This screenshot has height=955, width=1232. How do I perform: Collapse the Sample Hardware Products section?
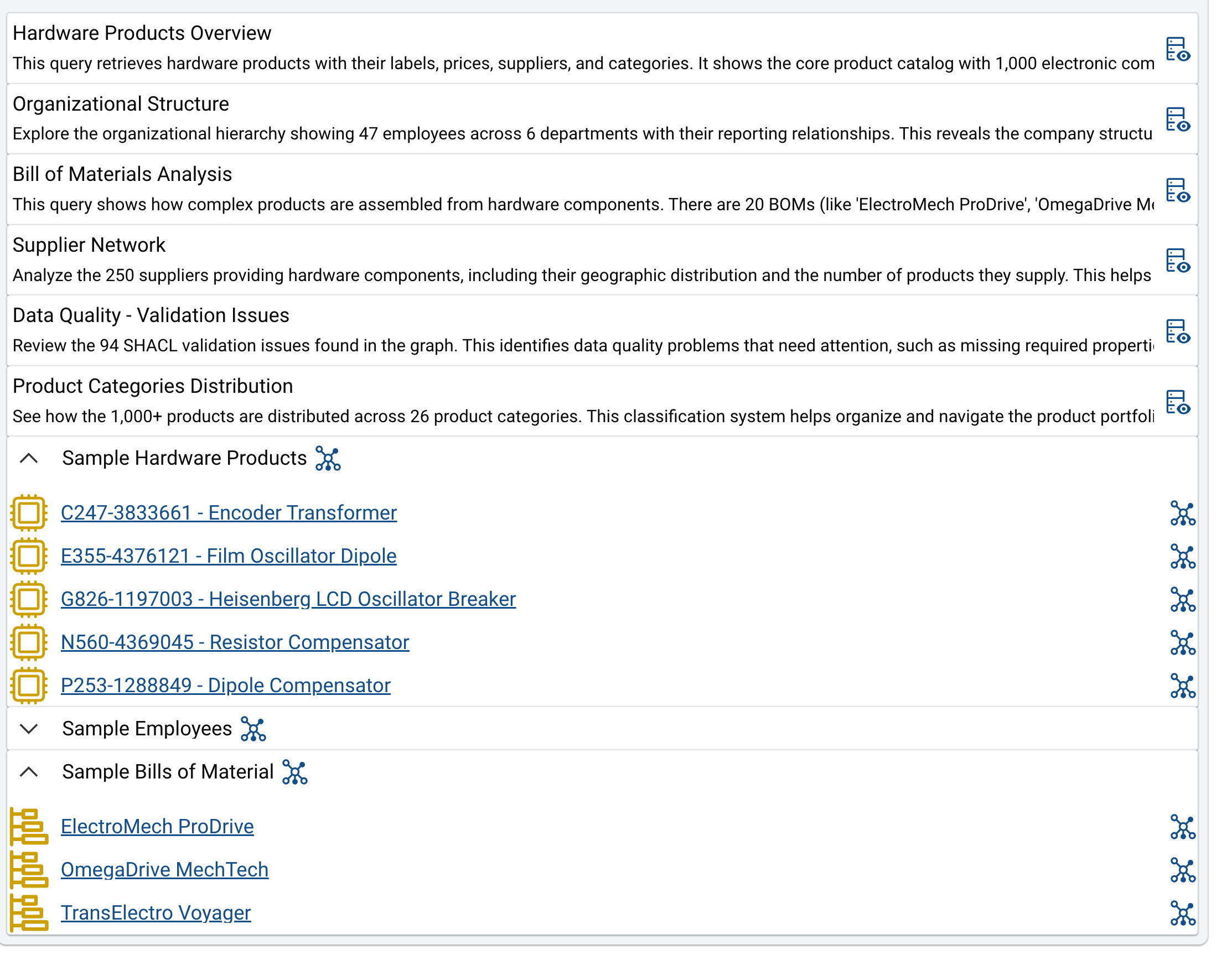tap(29, 459)
